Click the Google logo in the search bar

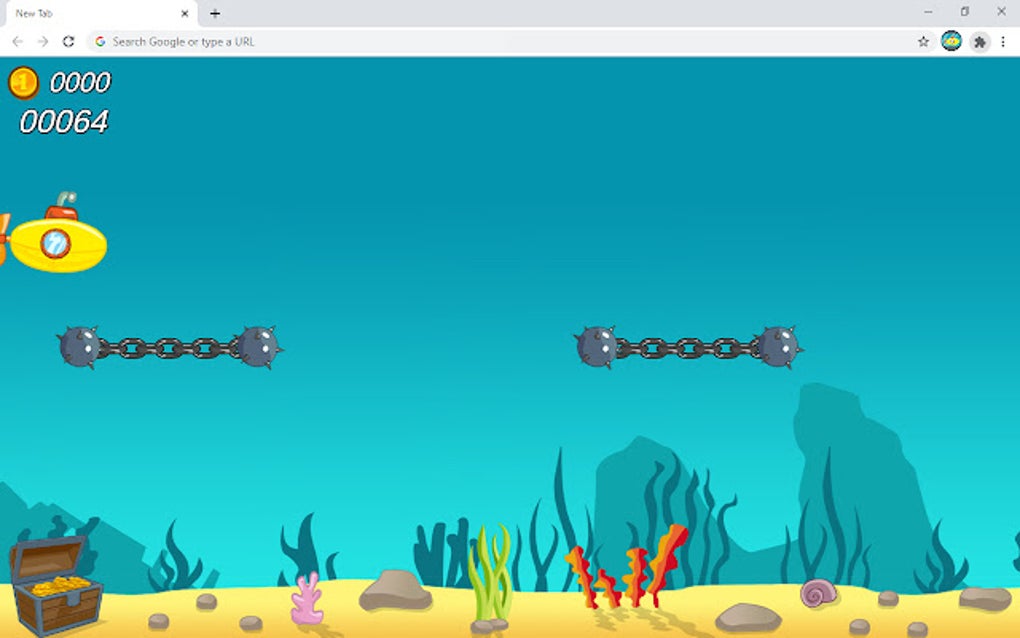pos(101,42)
